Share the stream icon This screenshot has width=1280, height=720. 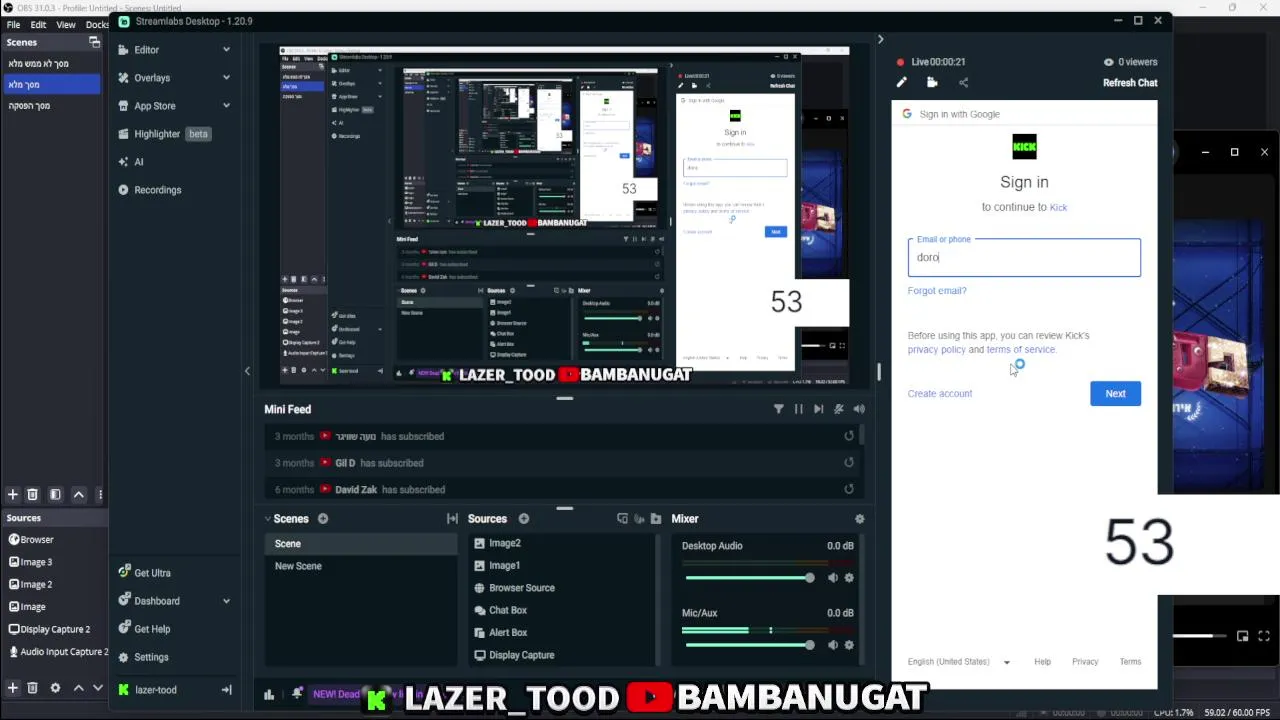click(x=963, y=83)
